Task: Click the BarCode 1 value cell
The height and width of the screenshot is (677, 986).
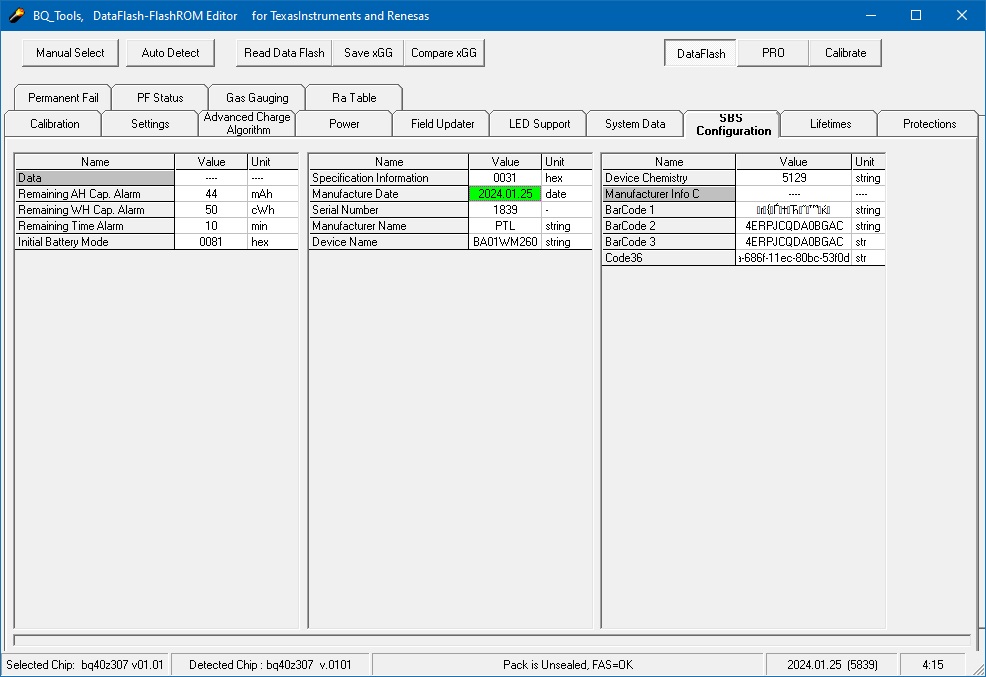Action: pyautogui.click(x=794, y=210)
